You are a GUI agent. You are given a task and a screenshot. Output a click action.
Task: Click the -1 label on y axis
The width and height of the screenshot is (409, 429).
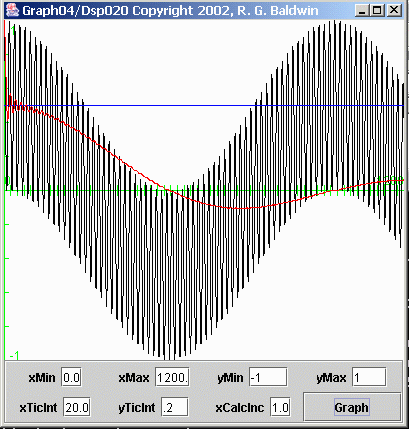(14, 356)
